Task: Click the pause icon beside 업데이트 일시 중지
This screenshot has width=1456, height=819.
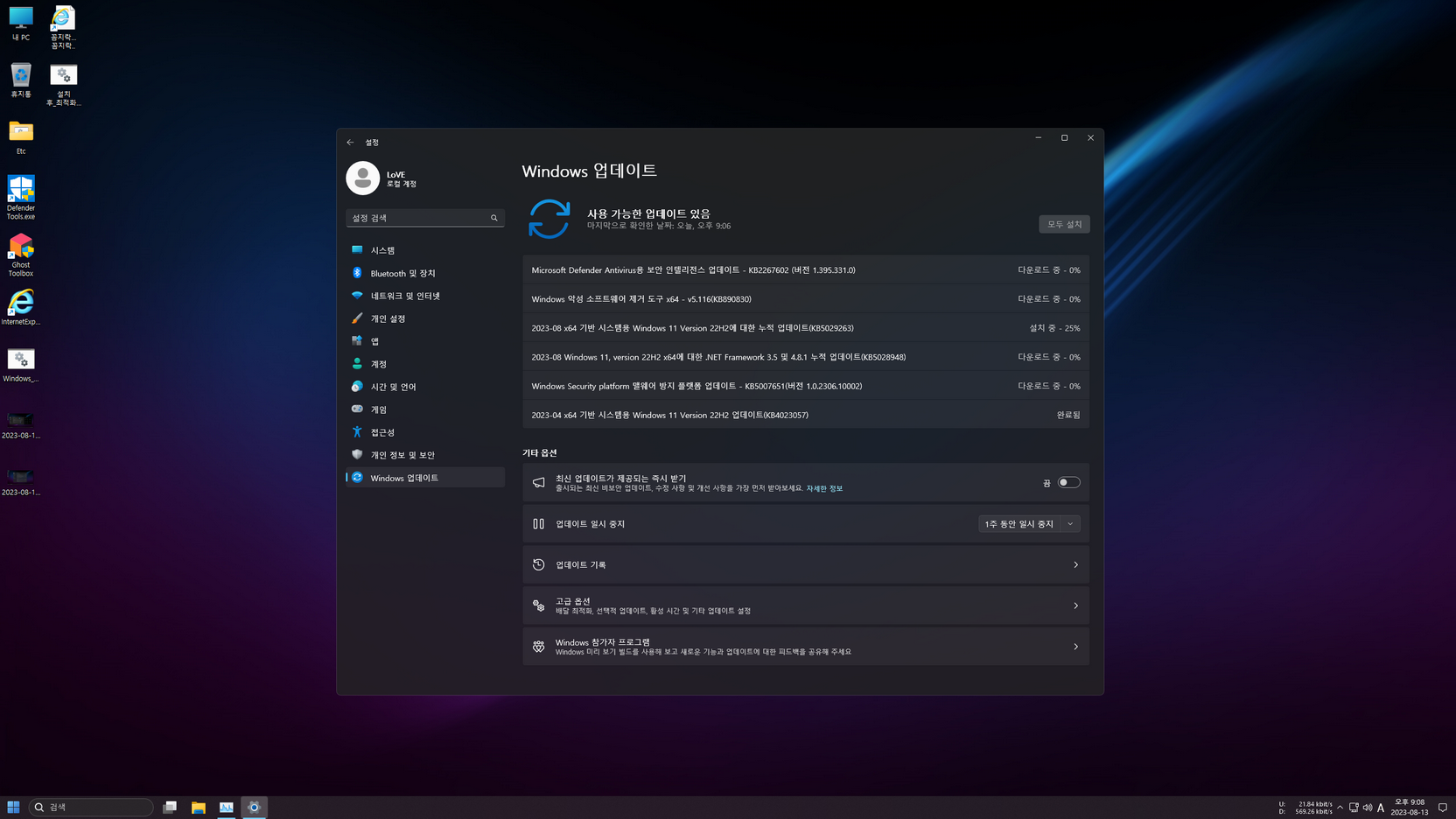Action: pyautogui.click(x=539, y=523)
